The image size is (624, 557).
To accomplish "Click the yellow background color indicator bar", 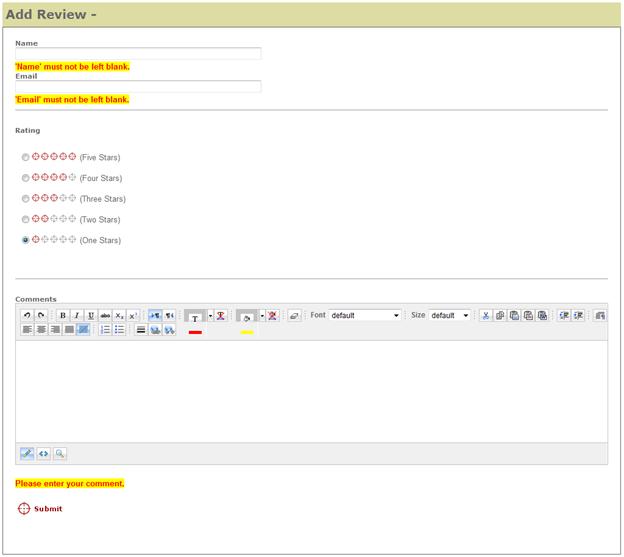I will [247, 332].
